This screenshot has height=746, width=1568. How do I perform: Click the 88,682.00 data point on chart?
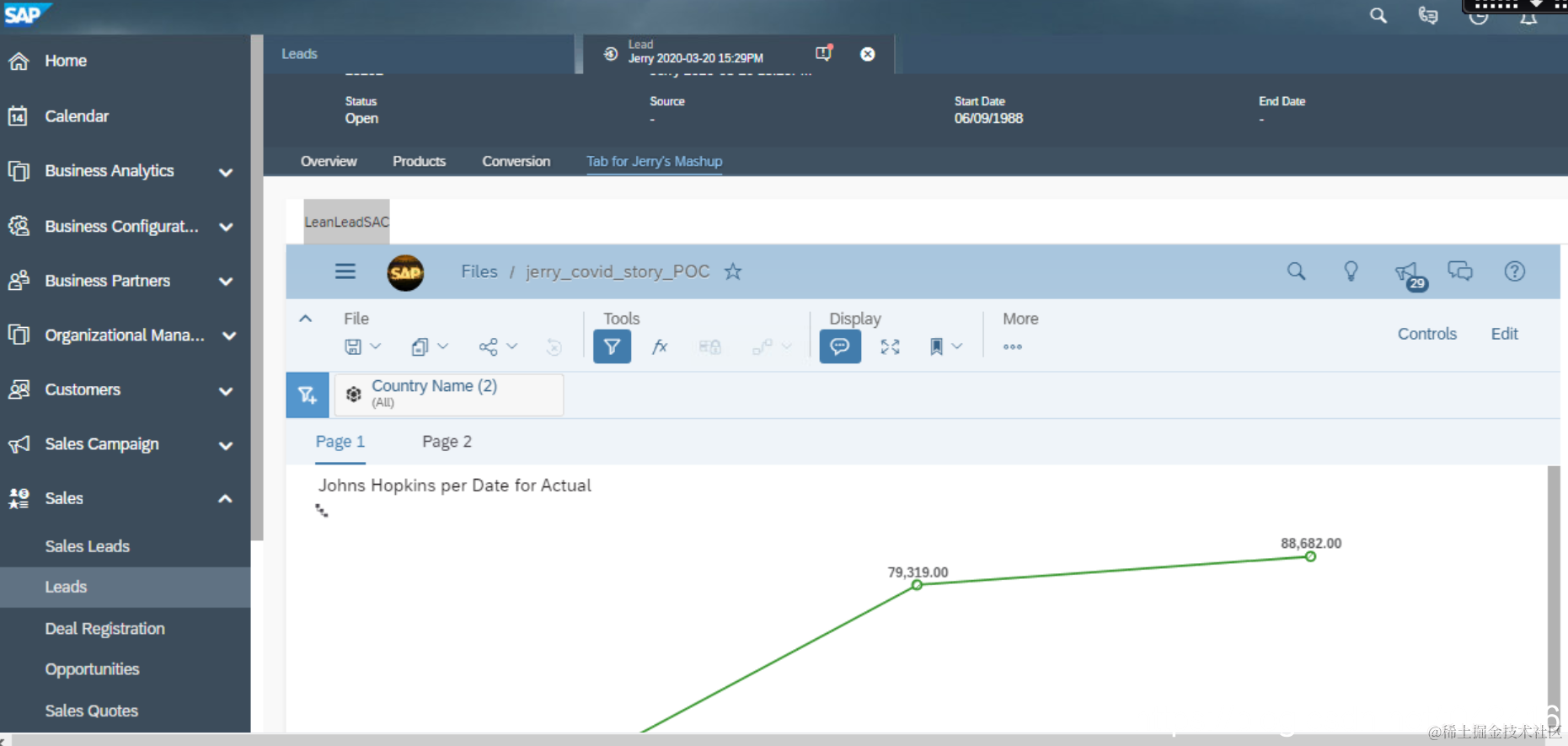pos(1310,556)
